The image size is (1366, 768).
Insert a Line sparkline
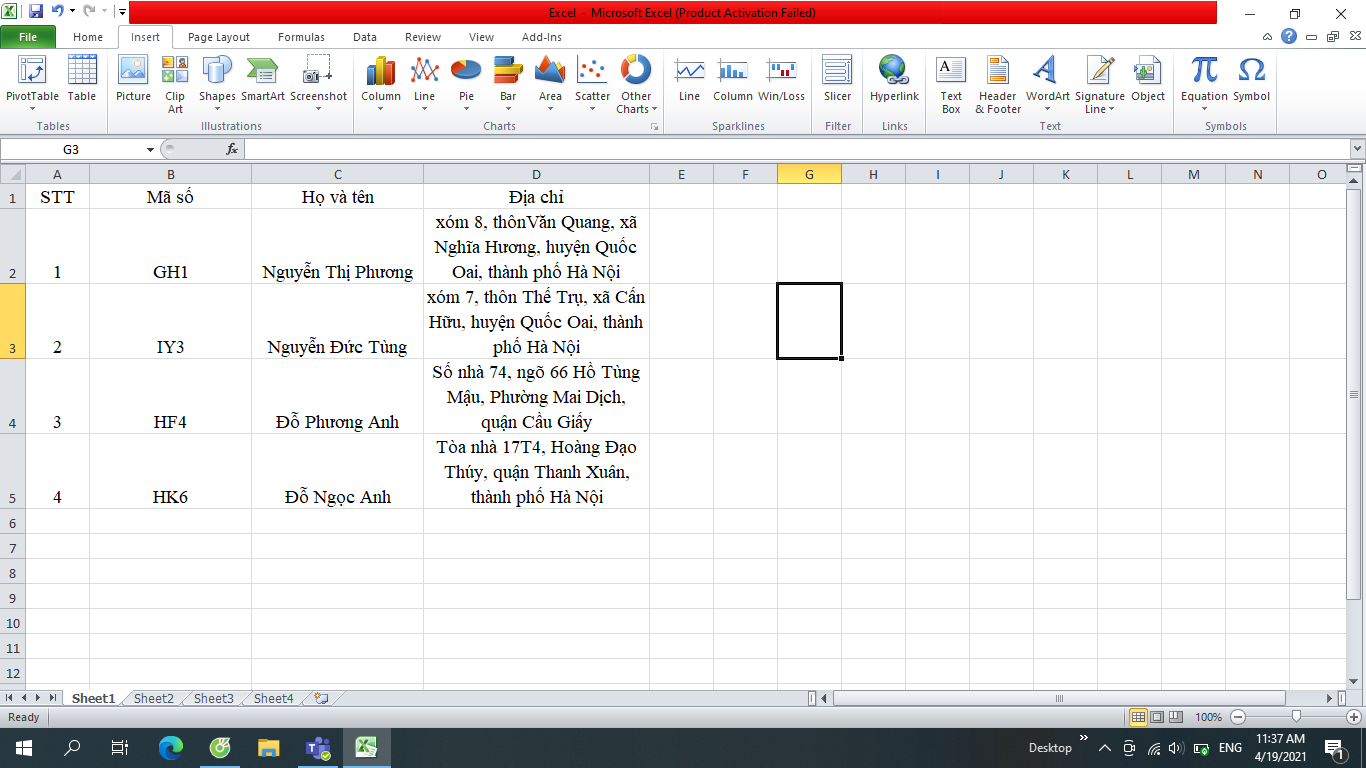(x=689, y=80)
